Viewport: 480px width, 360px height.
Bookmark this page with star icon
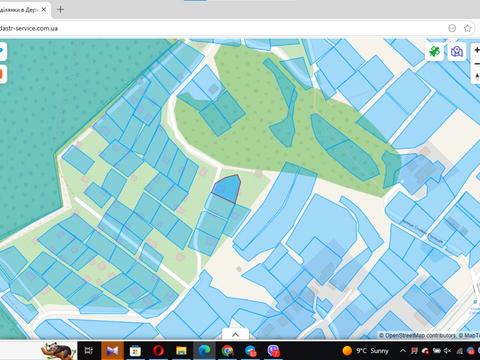click(468, 28)
